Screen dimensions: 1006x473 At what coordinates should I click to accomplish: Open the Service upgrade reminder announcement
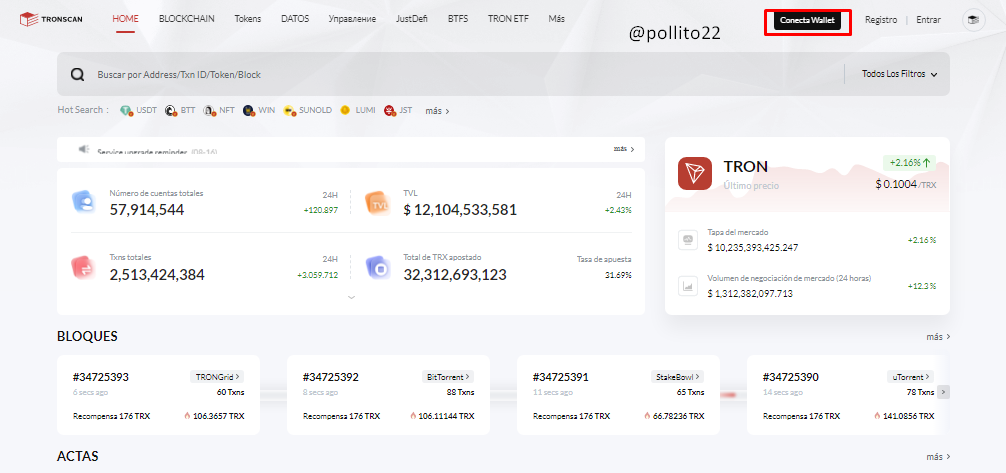(158, 152)
